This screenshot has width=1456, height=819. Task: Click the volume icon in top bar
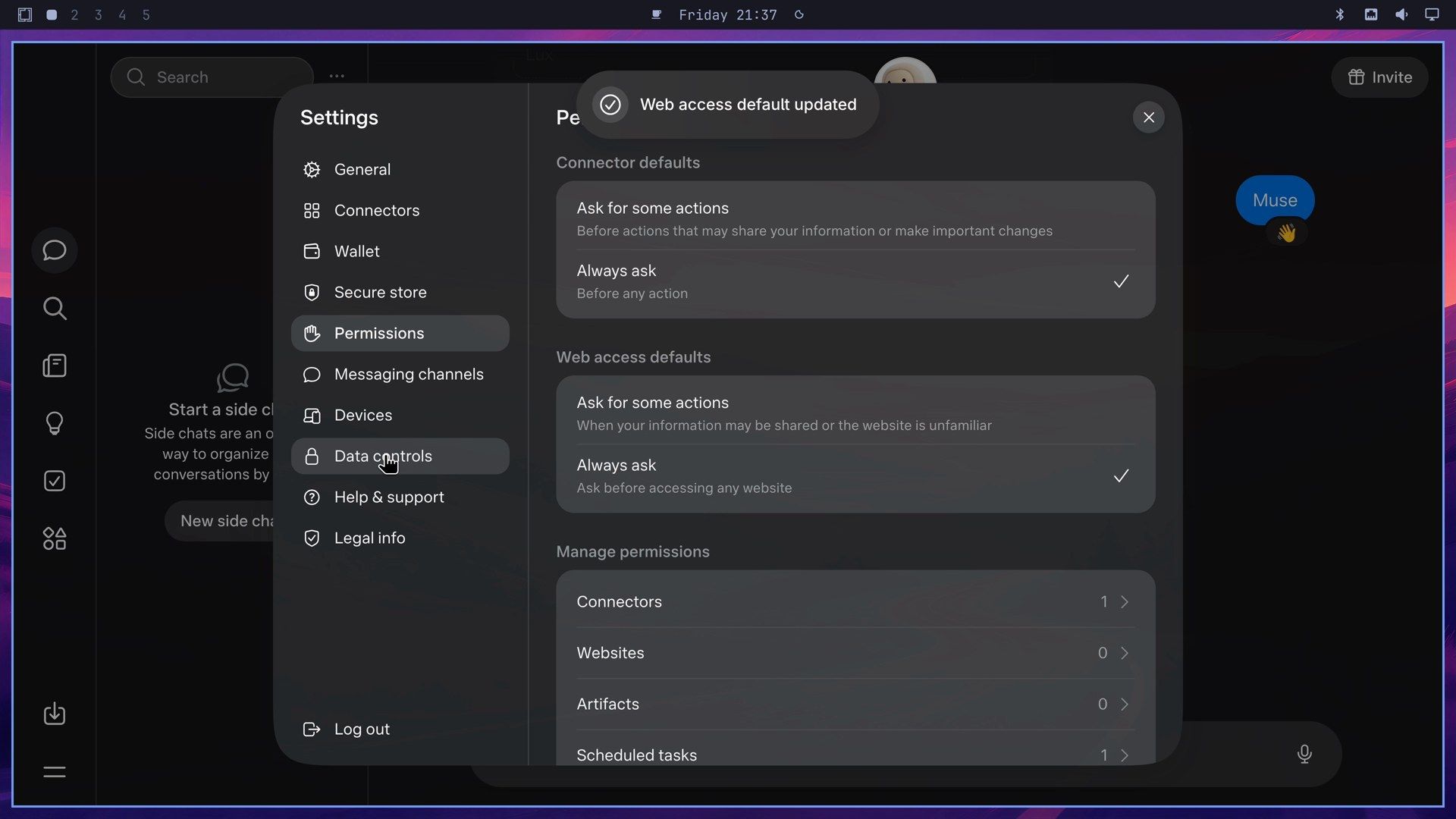pos(1401,14)
